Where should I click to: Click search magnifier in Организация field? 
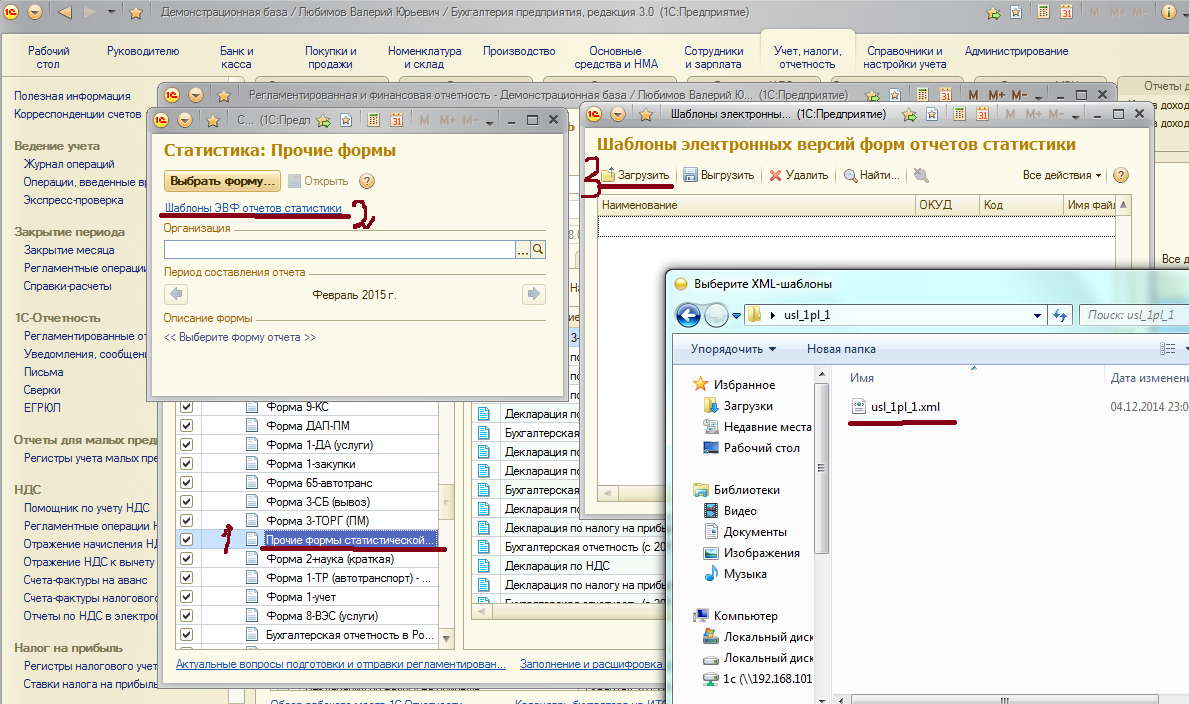[538, 249]
